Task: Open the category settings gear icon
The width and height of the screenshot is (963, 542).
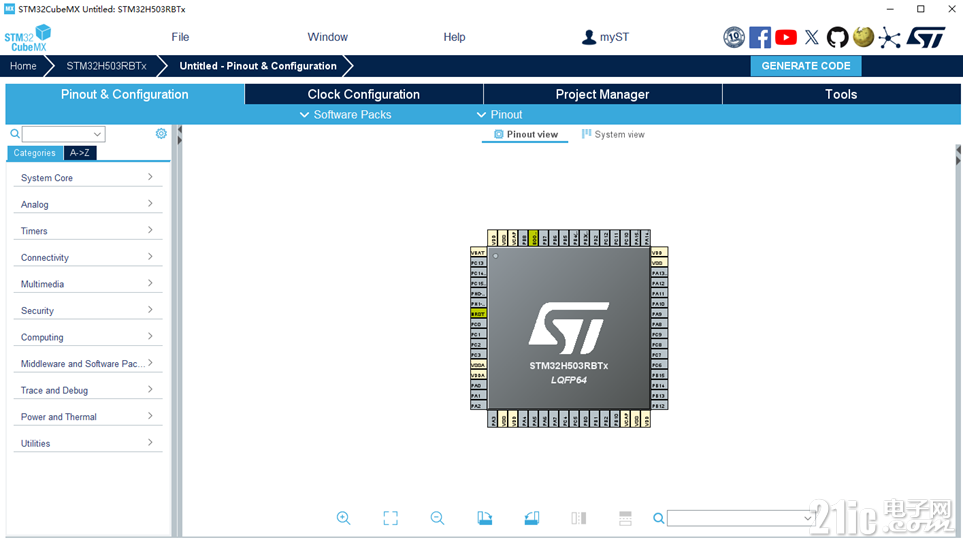Action: pos(161,133)
